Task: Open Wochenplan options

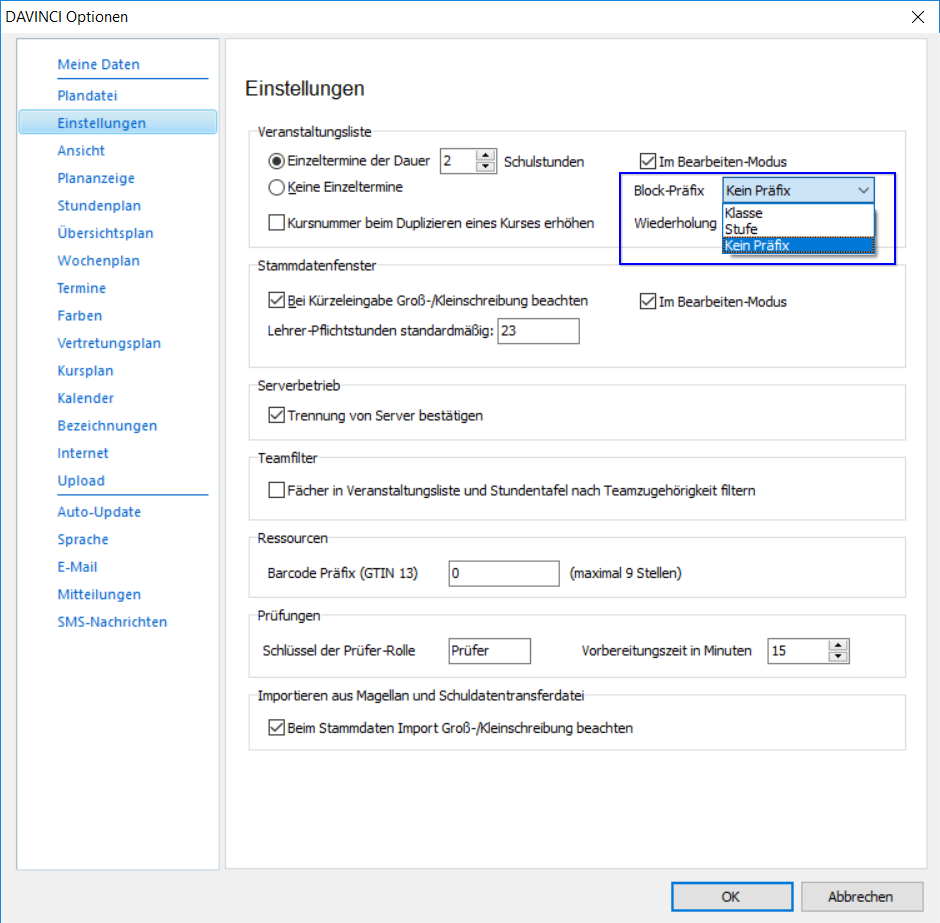Action: point(98,261)
